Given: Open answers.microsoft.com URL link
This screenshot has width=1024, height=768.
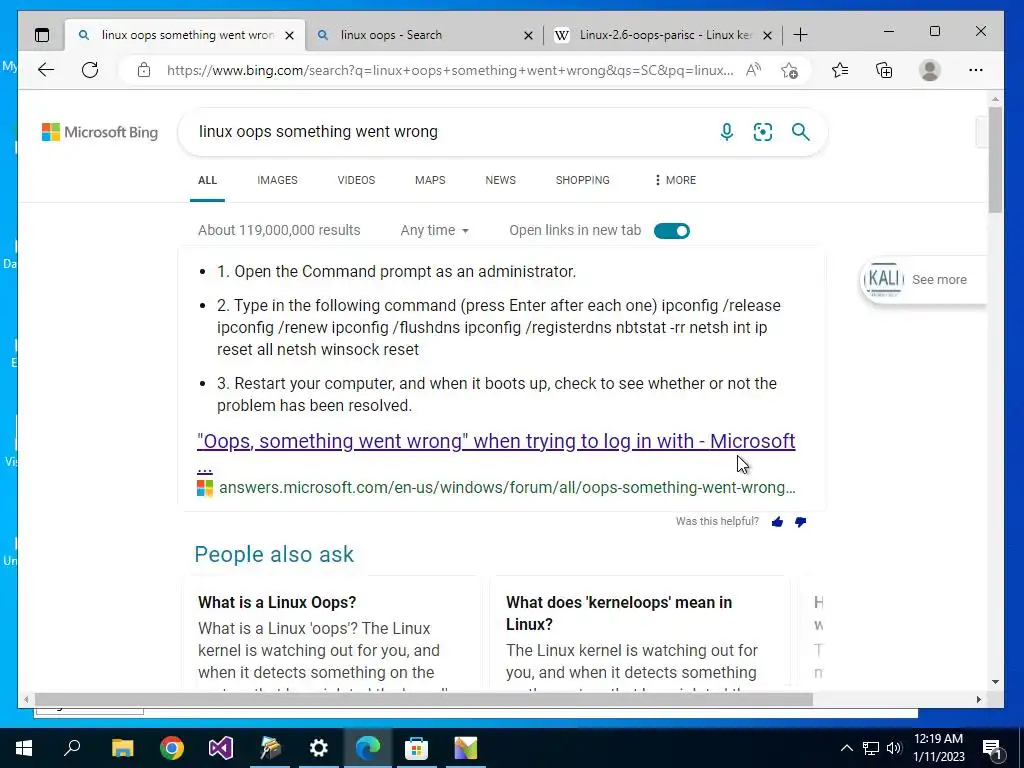Looking at the screenshot, I should coord(507,488).
